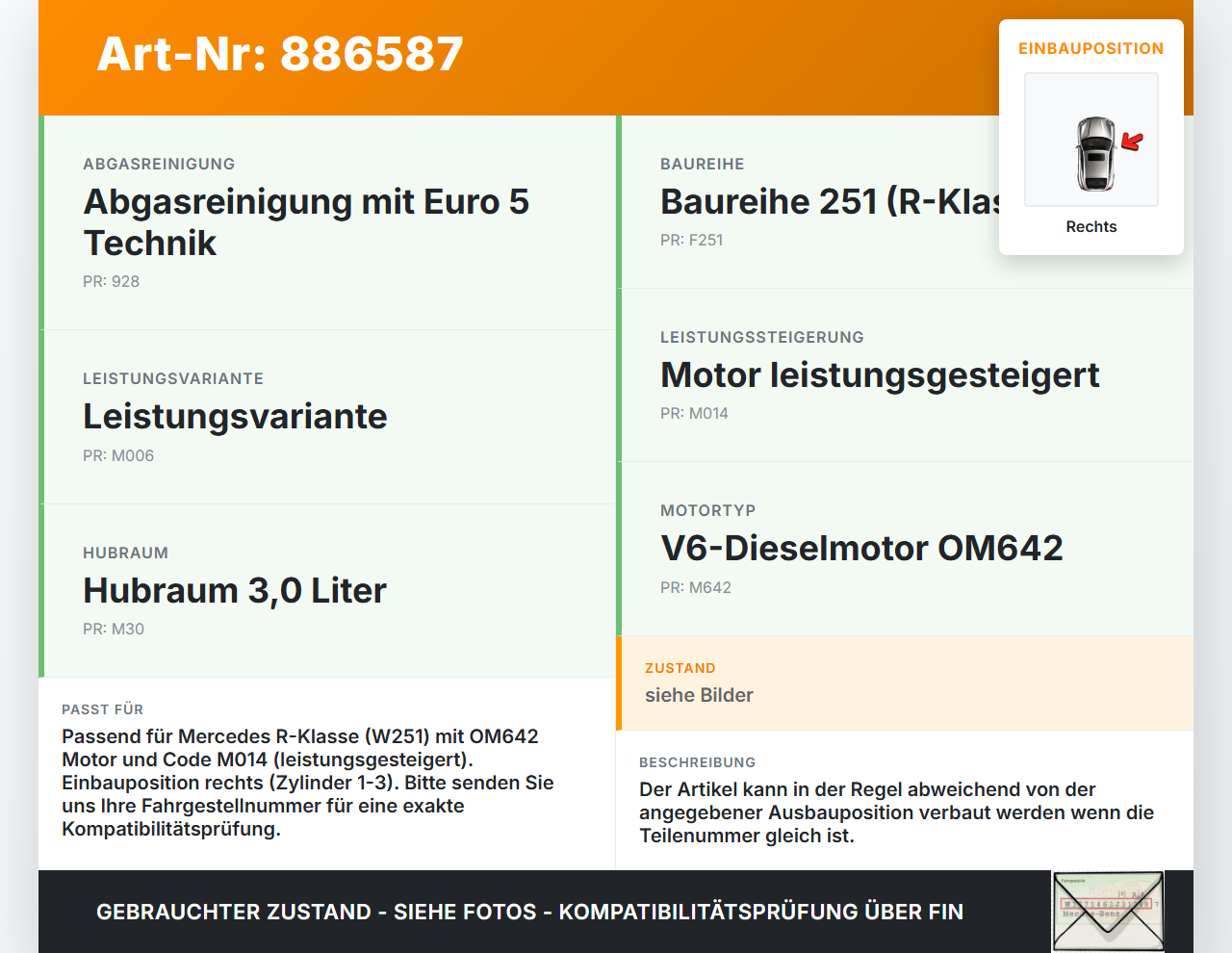Click the PR: M014 code
Viewport: 1232px width, 953px height.
[x=694, y=413]
